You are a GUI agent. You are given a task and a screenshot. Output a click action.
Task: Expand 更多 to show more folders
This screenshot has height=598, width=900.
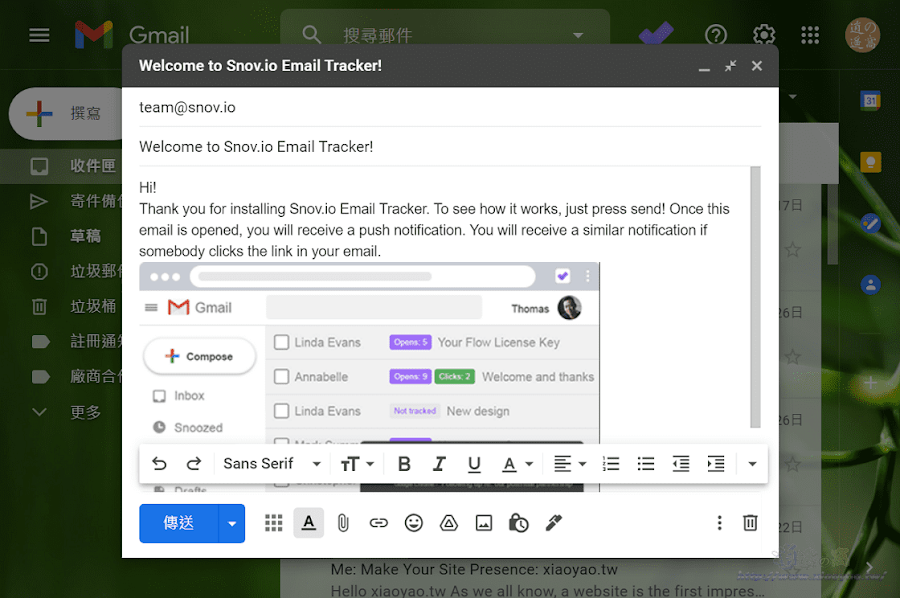(x=61, y=412)
